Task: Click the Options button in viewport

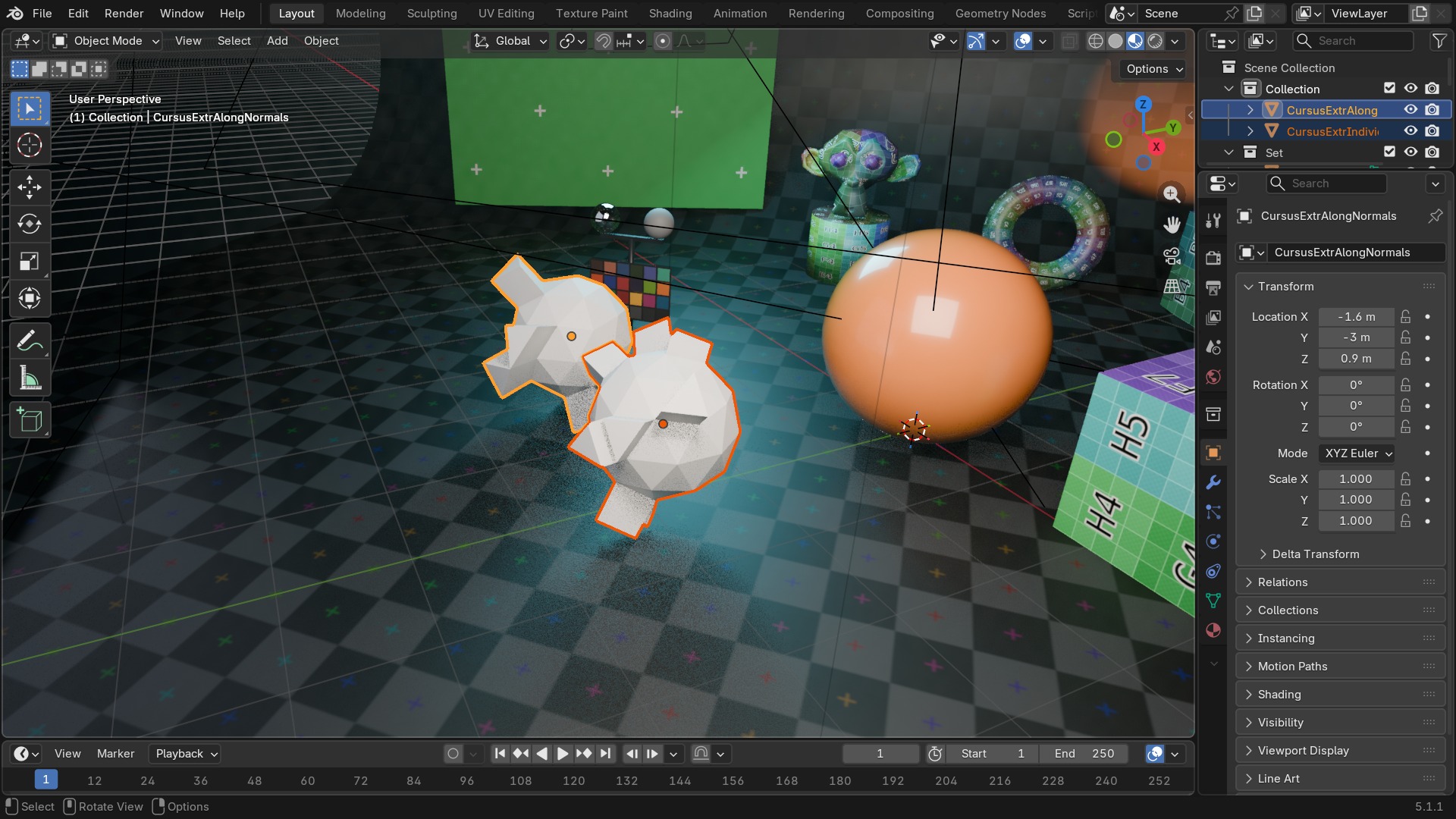Action: (1153, 69)
